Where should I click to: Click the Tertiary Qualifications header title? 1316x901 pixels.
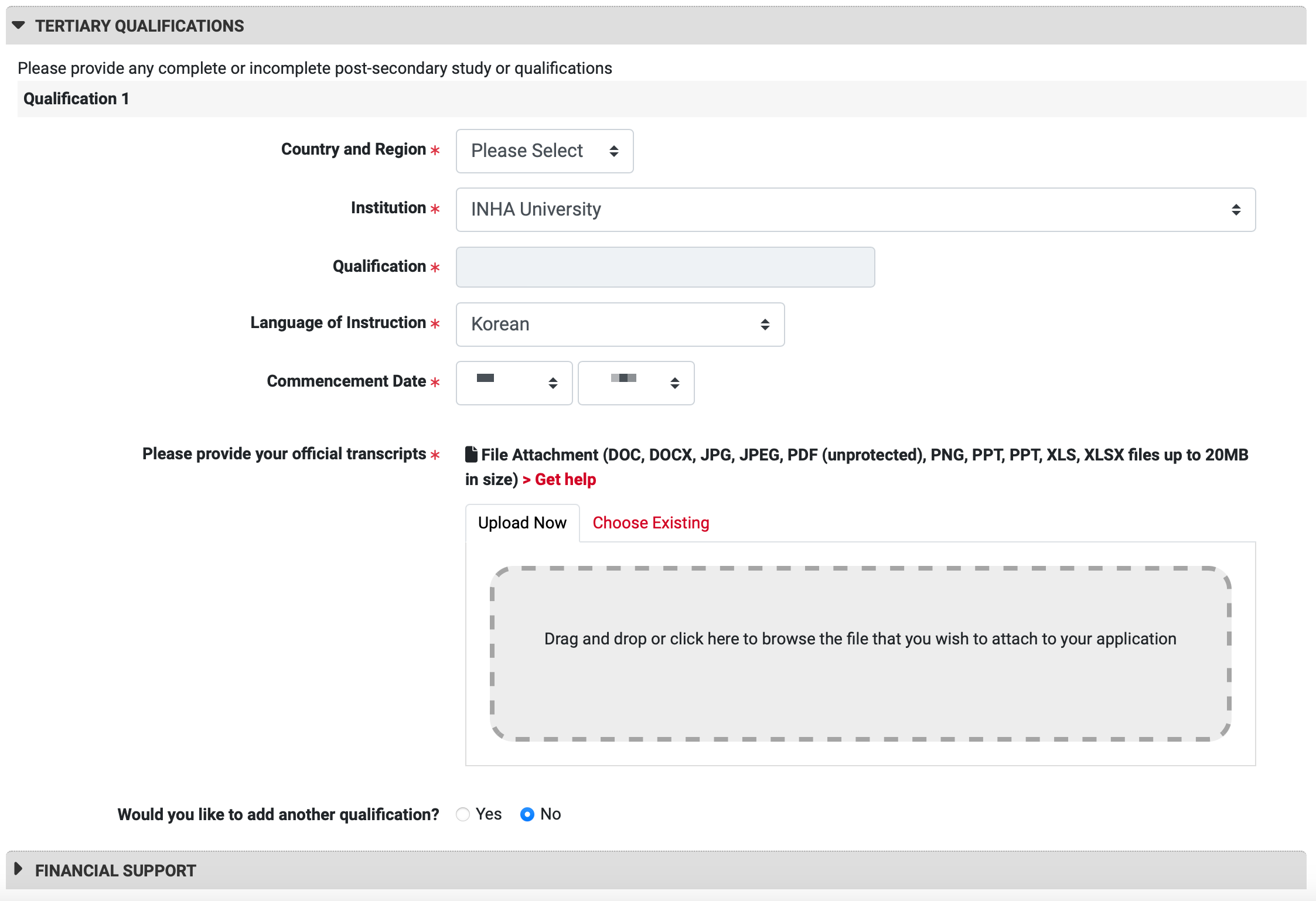click(x=139, y=26)
